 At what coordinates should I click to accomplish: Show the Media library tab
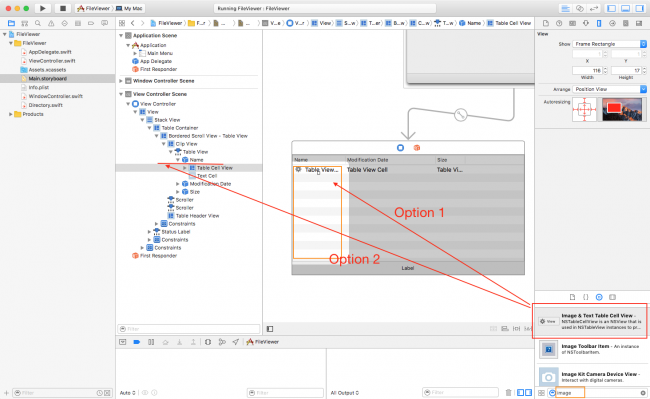(612, 297)
